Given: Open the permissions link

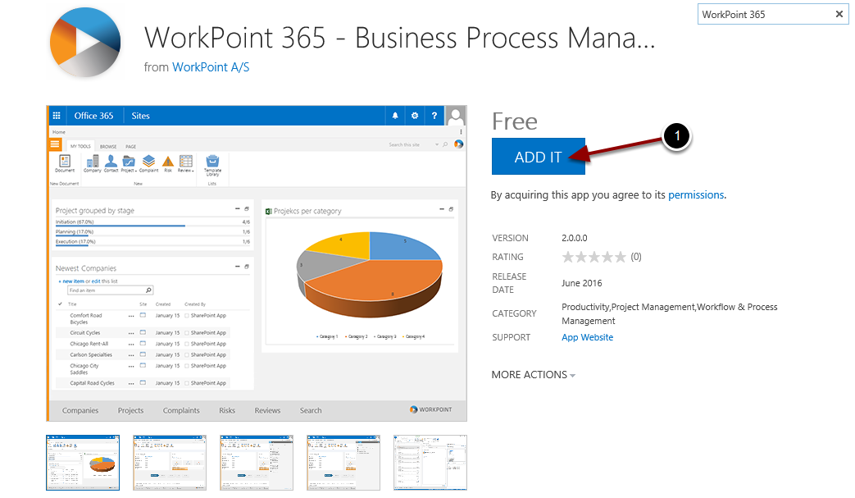Looking at the screenshot, I should 696,195.
